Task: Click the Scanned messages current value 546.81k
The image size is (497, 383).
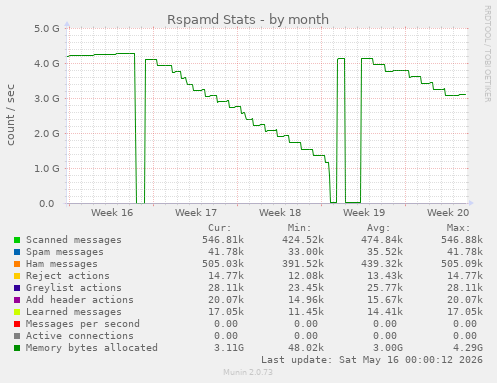Action: coord(223,240)
